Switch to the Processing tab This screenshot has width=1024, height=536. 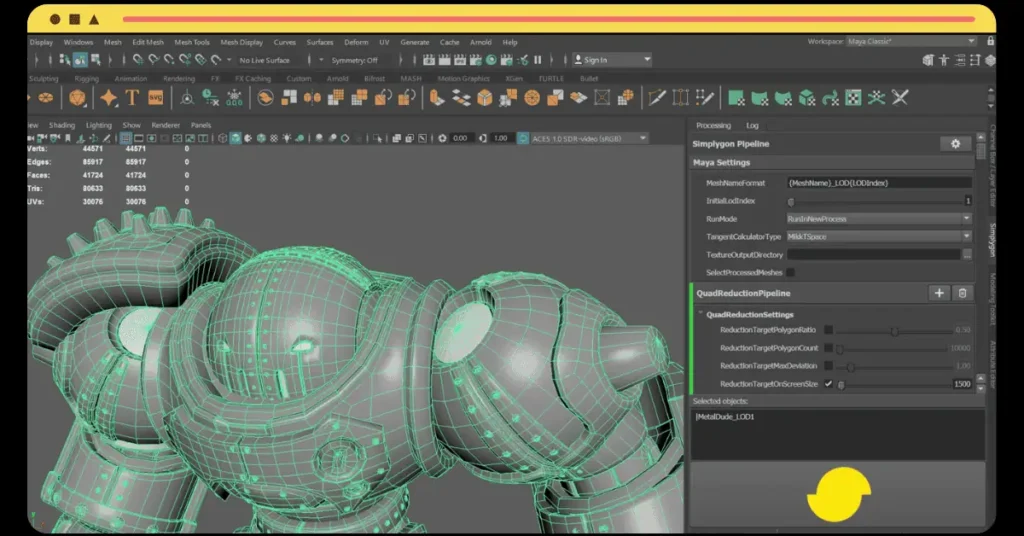pos(713,125)
